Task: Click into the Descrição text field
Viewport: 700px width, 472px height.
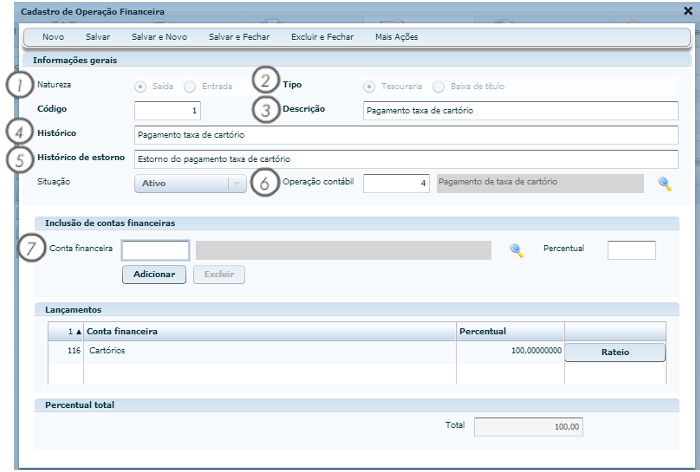Action: click(521, 111)
